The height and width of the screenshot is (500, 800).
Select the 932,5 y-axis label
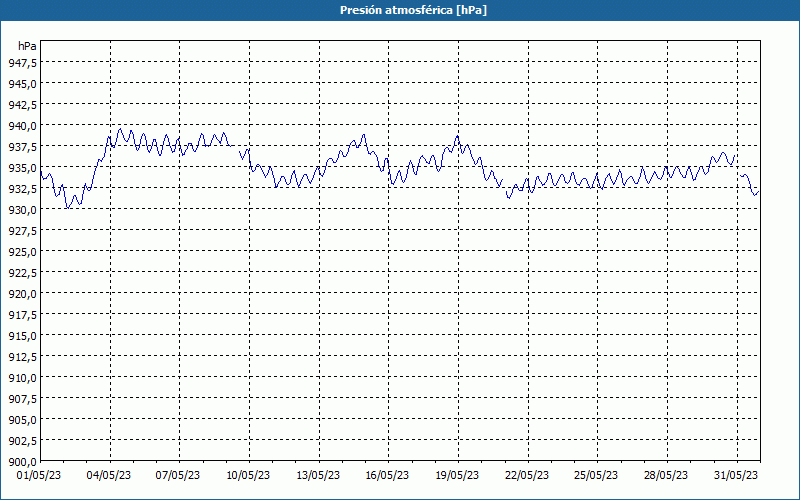pos(22,189)
